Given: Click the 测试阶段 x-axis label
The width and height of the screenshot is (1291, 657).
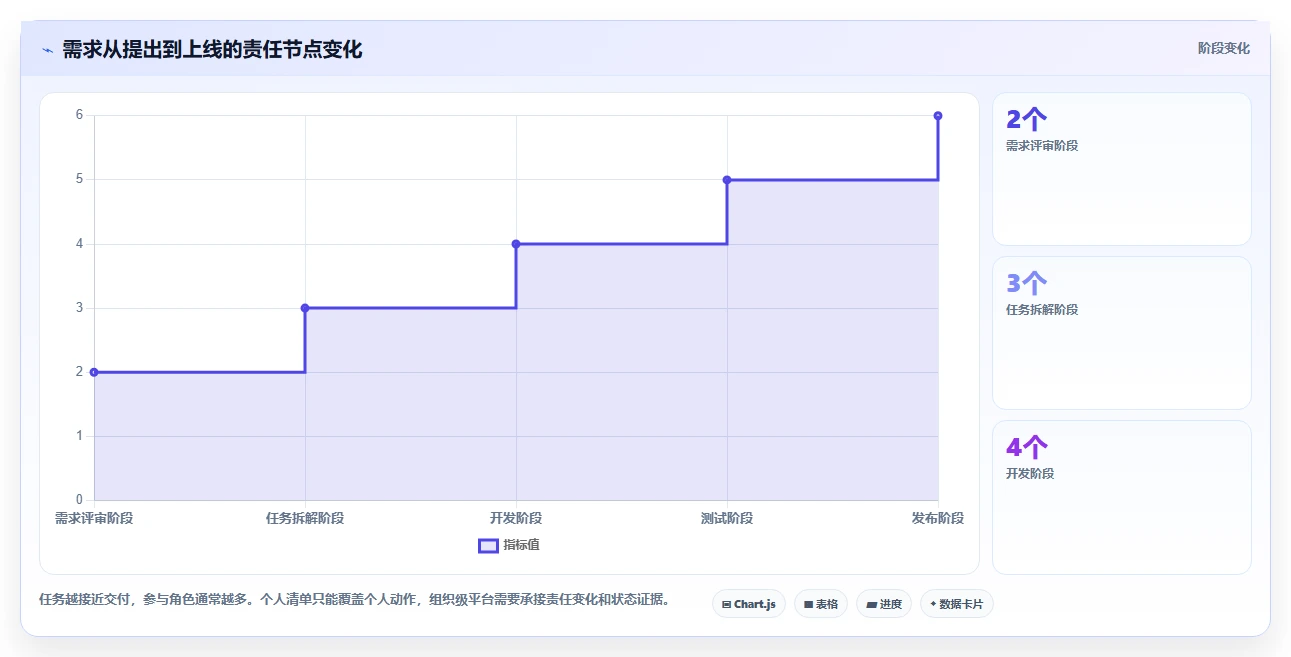Looking at the screenshot, I should (x=727, y=518).
